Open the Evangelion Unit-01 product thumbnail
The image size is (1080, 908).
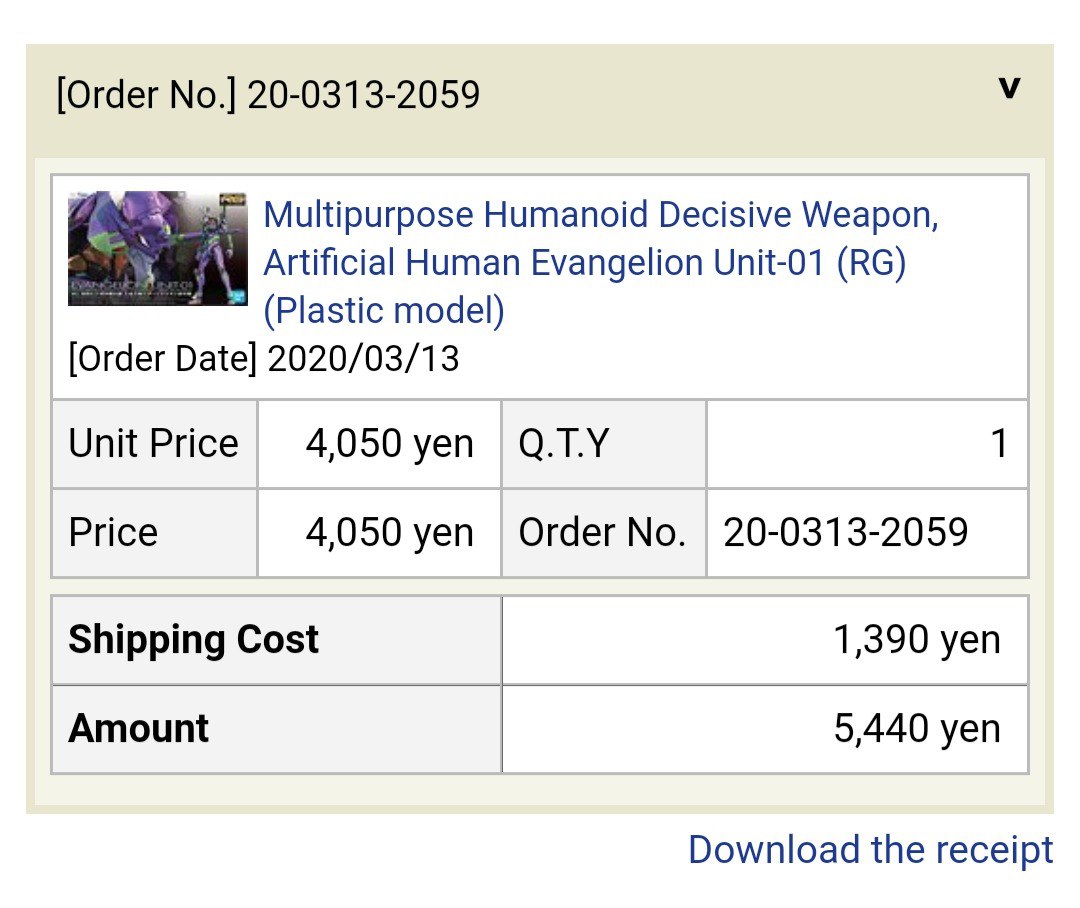coord(158,248)
